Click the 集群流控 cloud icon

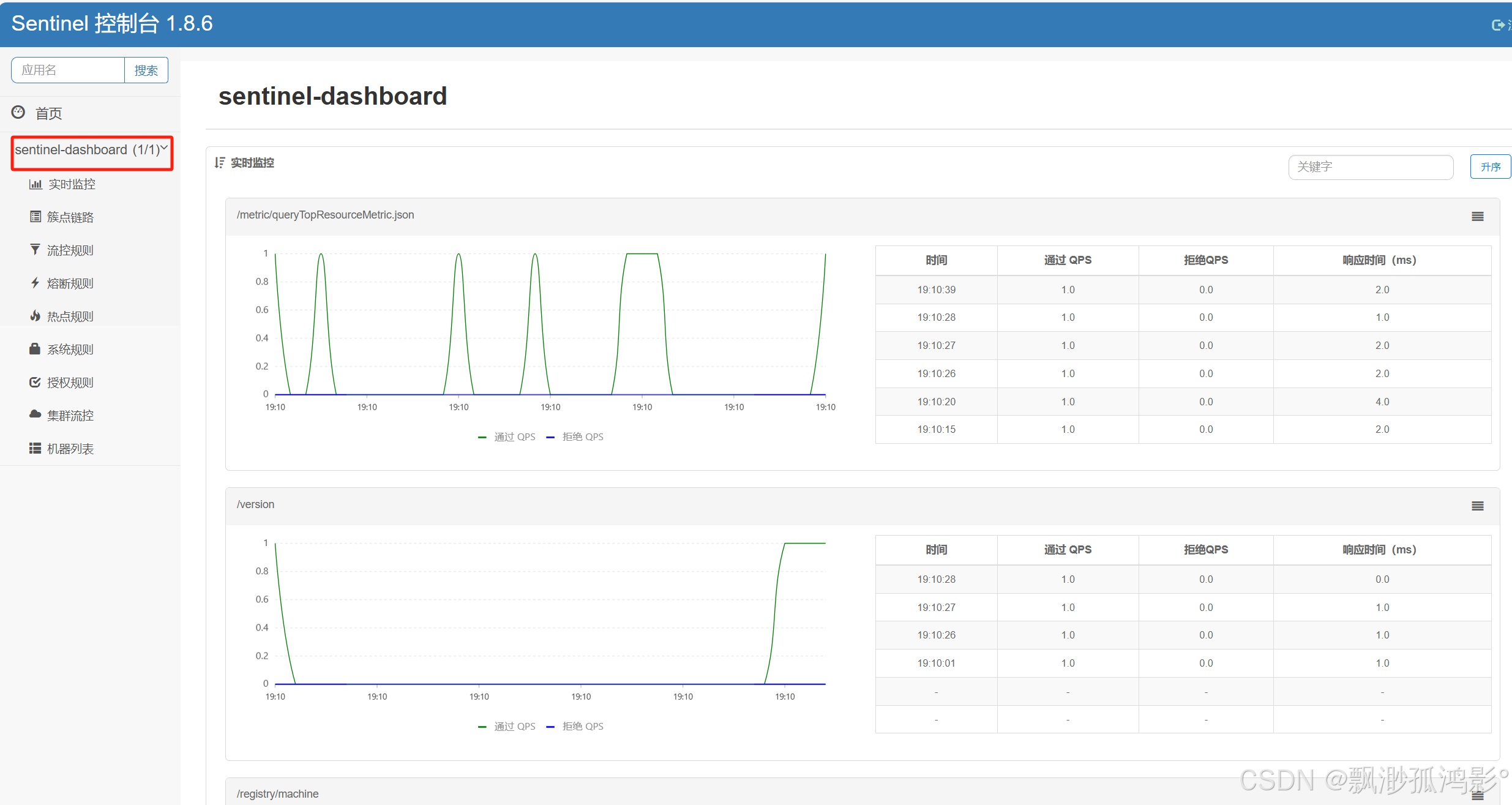coord(35,415)
